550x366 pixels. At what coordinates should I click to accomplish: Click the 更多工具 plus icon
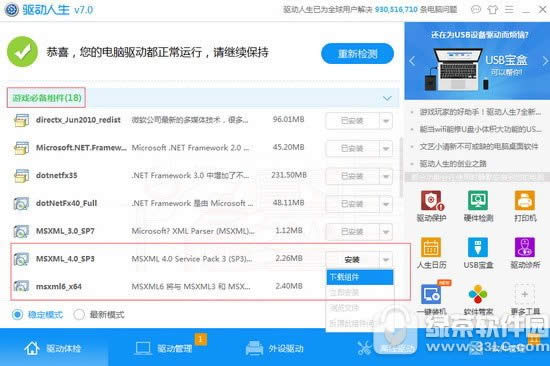(525, 294)
